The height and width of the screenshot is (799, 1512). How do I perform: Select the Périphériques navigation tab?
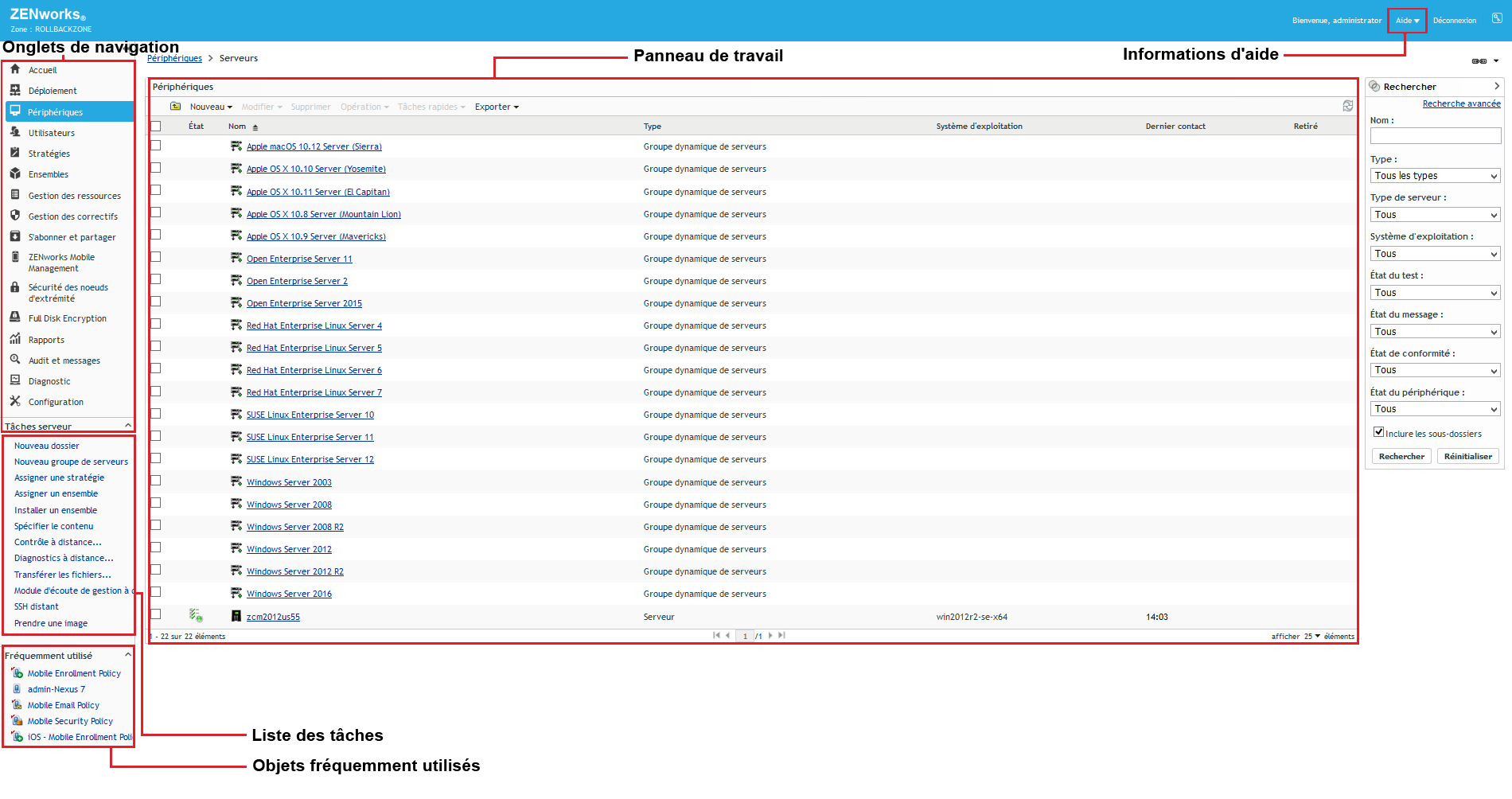click(69, 112)
